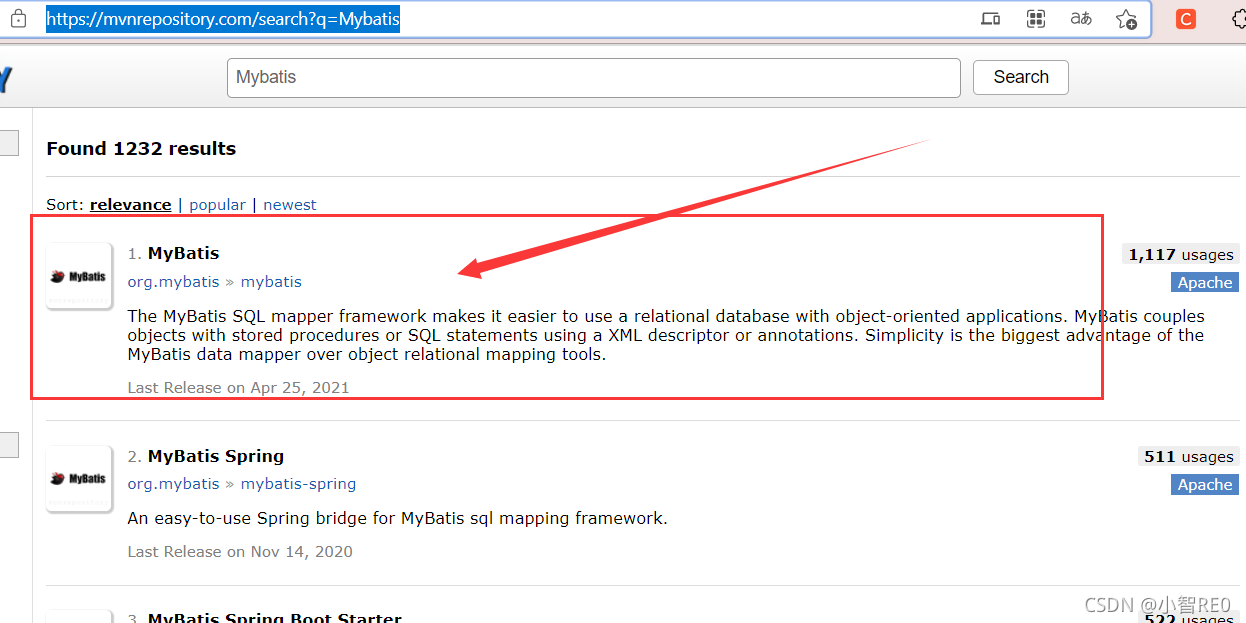This screenshot has width=1246, height=623.
Task: Open the mybatis artifact link
Action: 271,282
